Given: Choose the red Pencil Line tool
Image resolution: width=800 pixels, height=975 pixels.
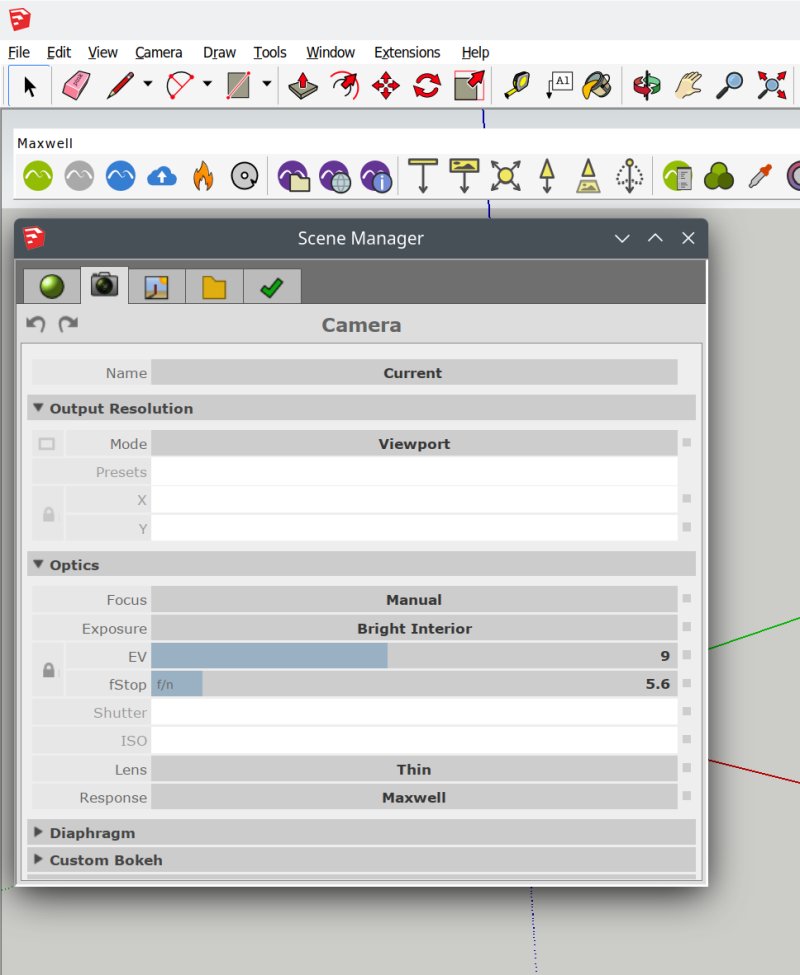Looking at the screenshot, I should point(121,85).
